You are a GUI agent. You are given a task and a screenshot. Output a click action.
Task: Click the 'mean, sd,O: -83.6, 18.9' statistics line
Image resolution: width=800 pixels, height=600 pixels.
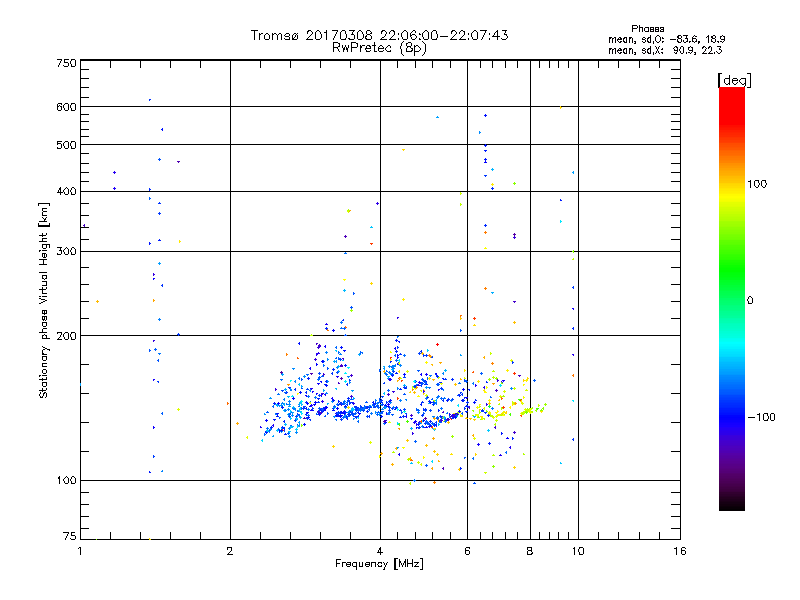click(666, 39)
